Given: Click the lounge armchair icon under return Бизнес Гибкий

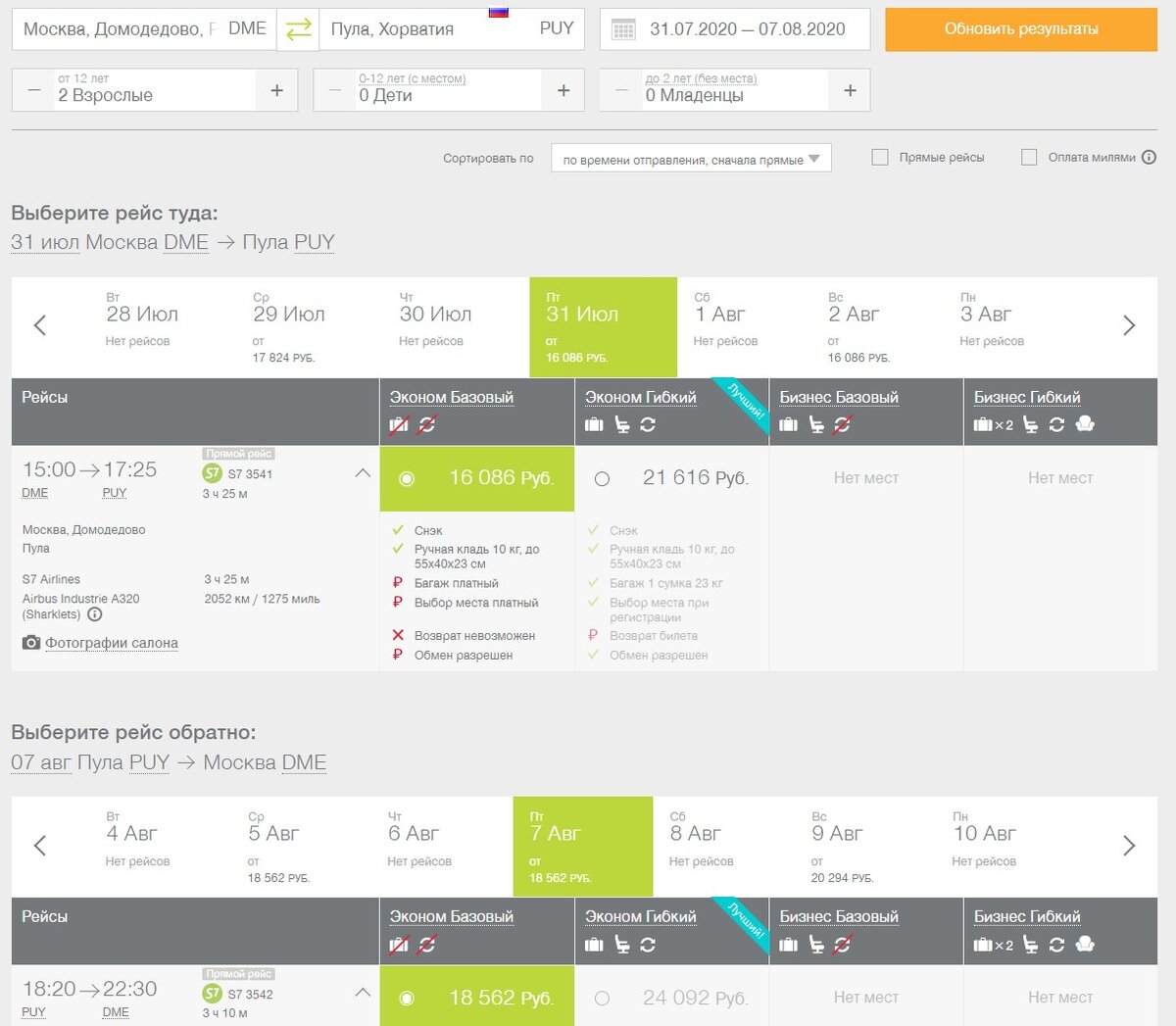Looking at the screenshot, I should point(1085,945).
